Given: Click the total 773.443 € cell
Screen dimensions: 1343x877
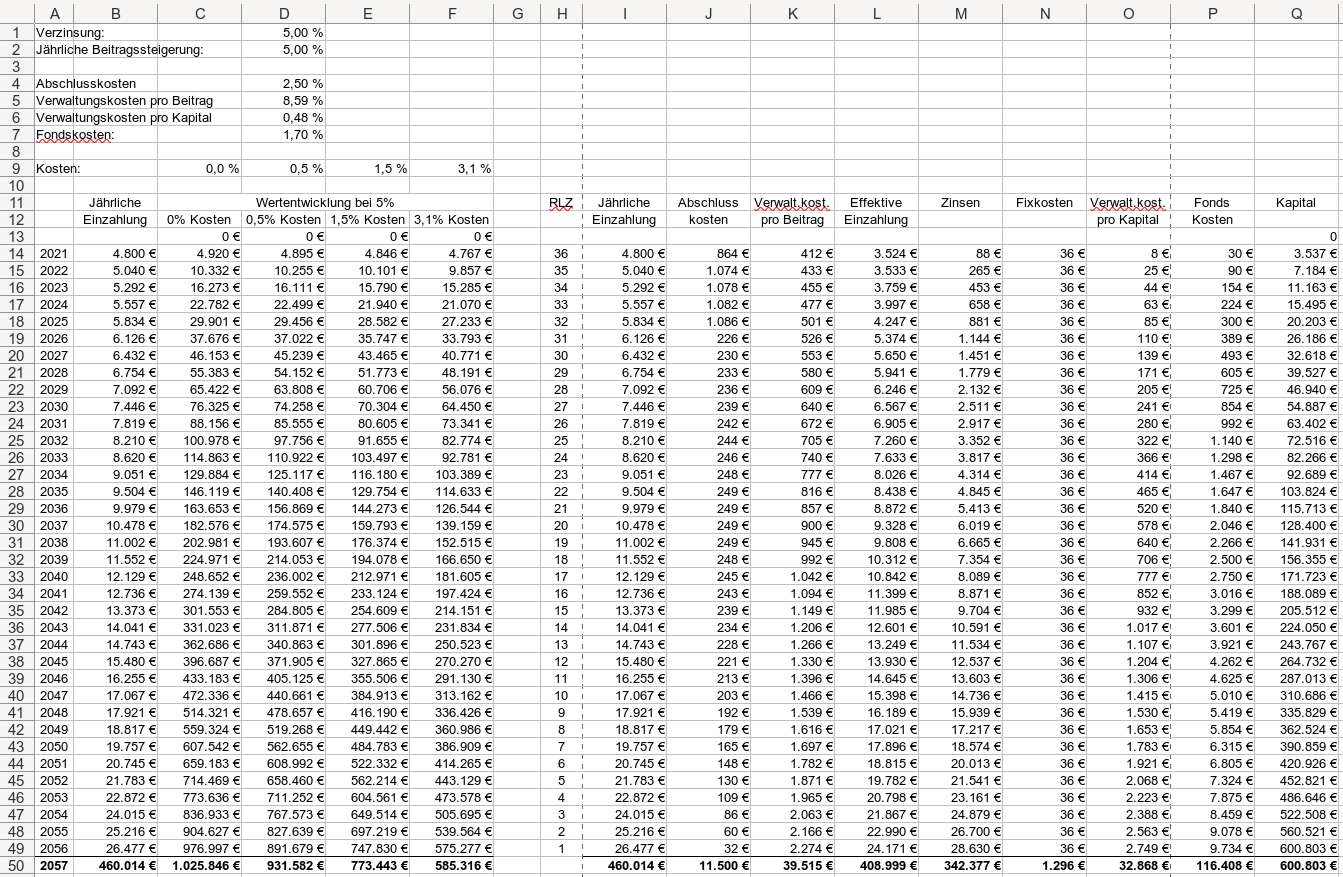Looking at the screenshot, I should click(x=367, y=865).
